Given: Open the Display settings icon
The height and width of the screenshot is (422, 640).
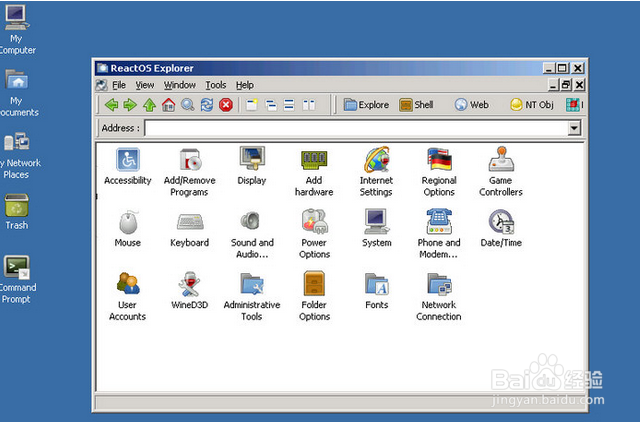Looking at the screenshot, I should (252, 166).
